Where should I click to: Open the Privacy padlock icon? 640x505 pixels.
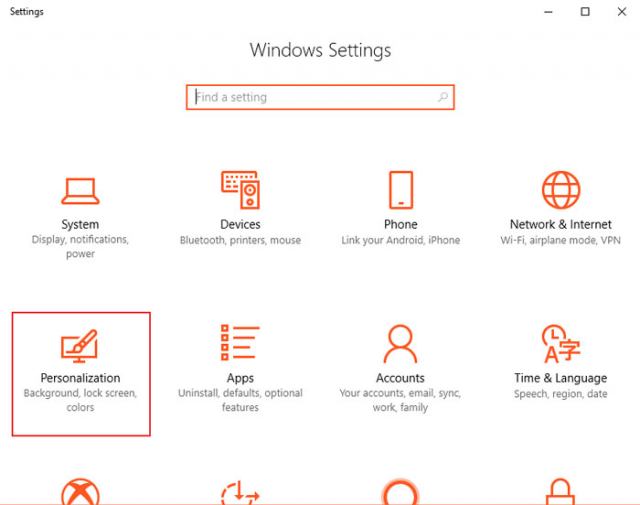click(x=560, y=491)
